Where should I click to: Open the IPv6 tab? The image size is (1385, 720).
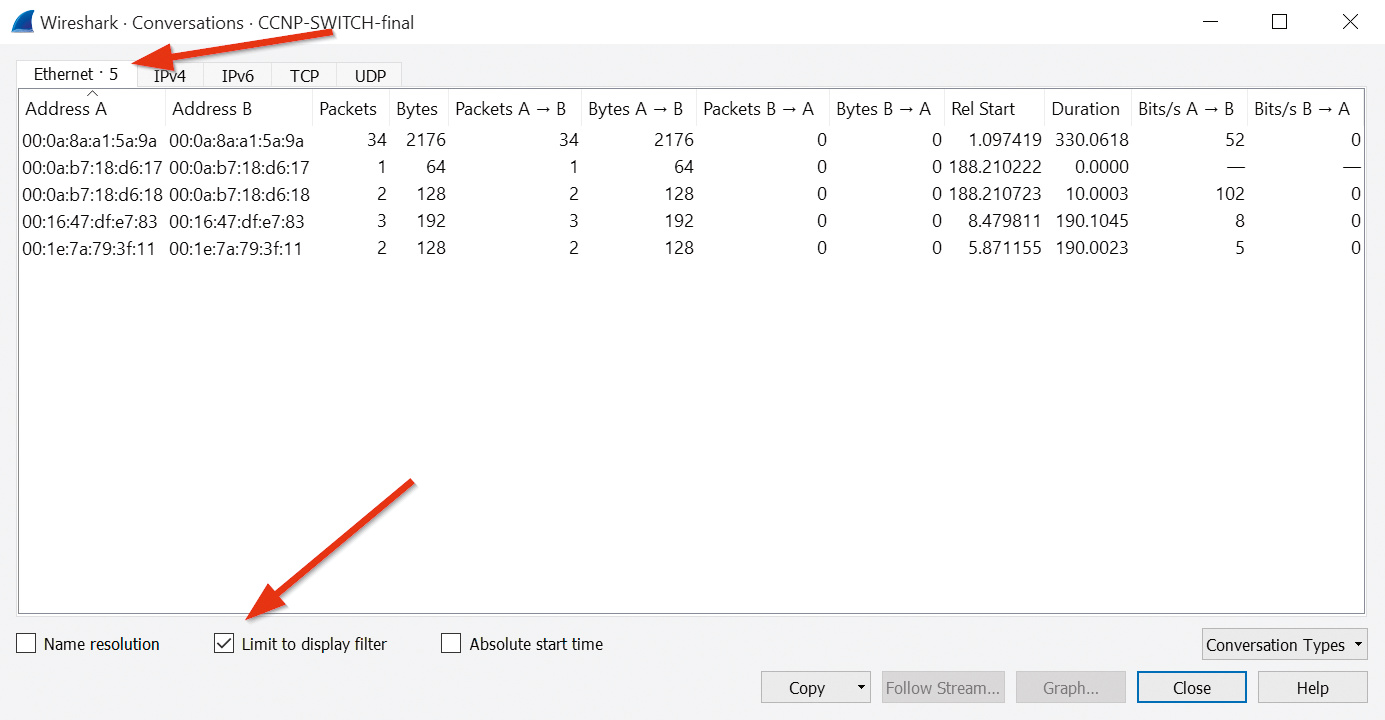click(238, 76)
